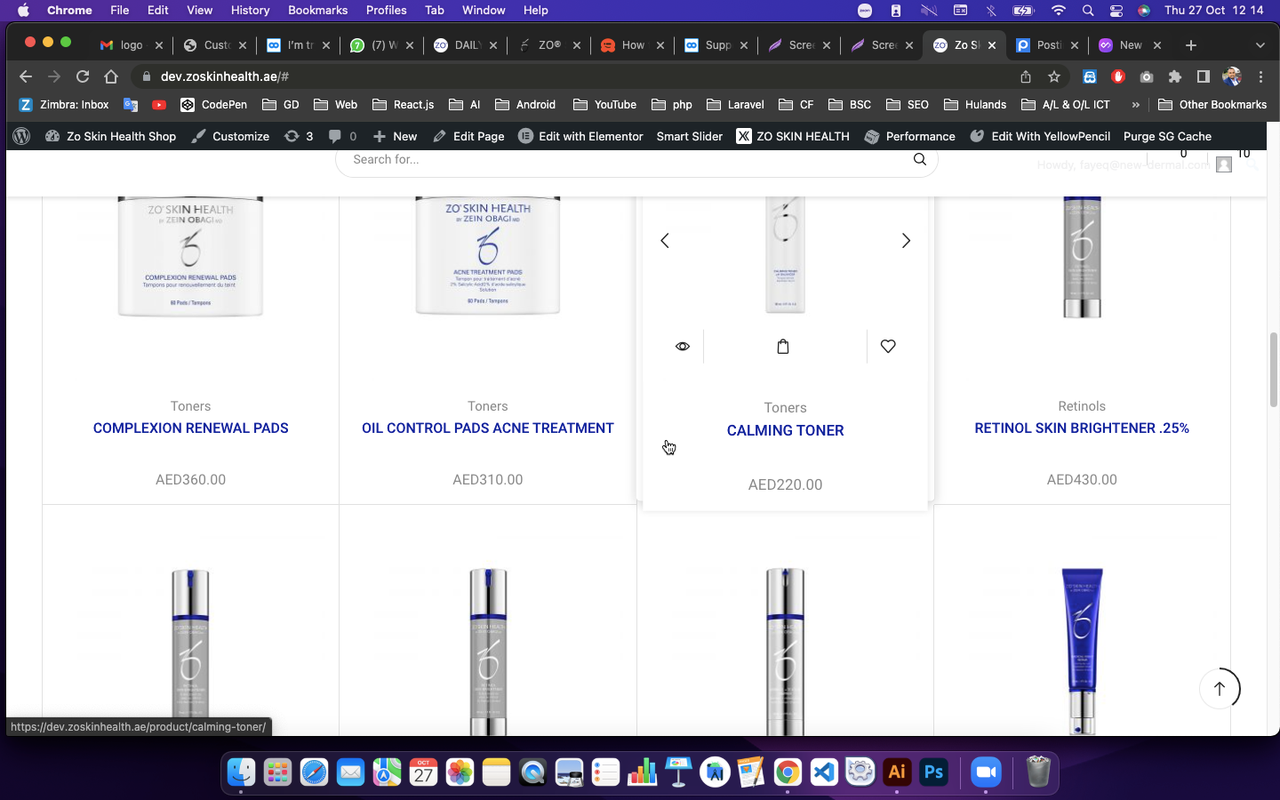Viewport: 1280px width, 800px height.
Task: Open the Retinol Skin Brightener product image
Action: pyautogui.click(x=1082, y=256)
